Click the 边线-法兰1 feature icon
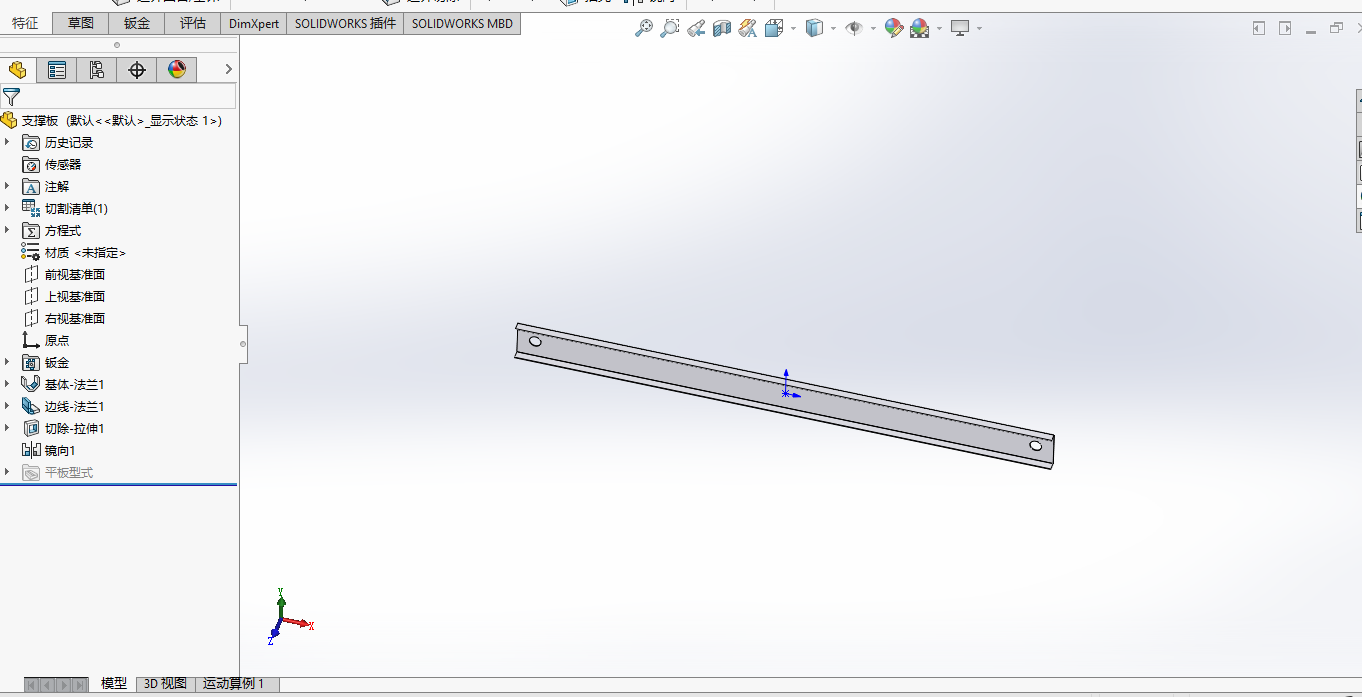This screenshot has width=1362, height=697. coord(31,406)
